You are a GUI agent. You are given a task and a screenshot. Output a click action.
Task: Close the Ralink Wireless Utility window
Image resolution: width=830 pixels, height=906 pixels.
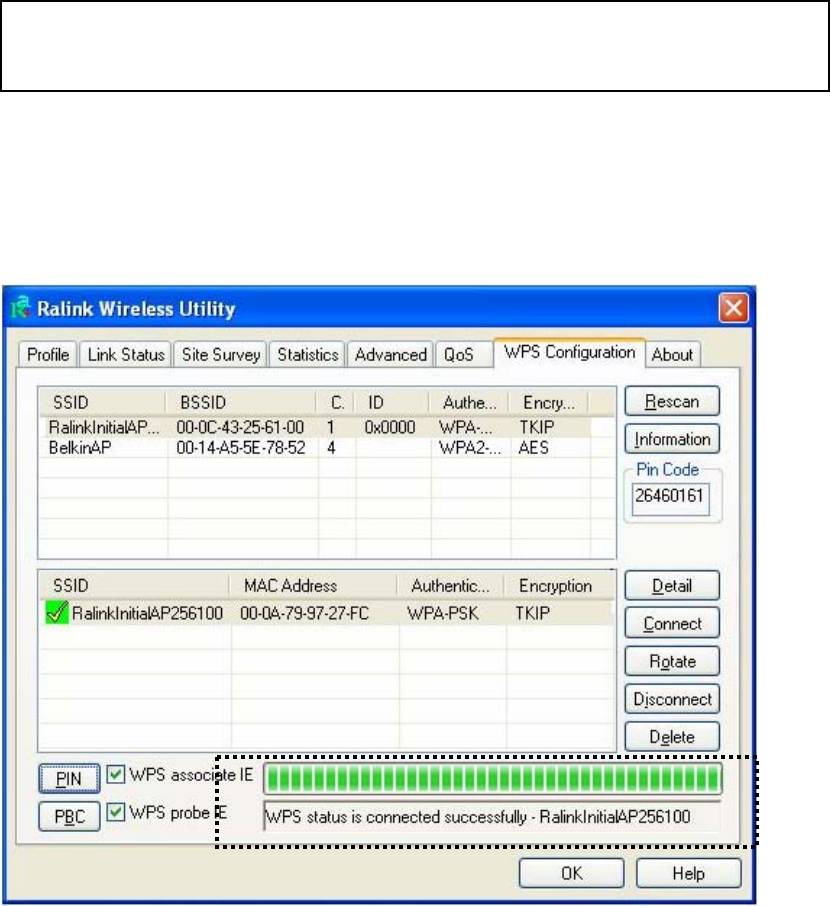tap(733, 307)
